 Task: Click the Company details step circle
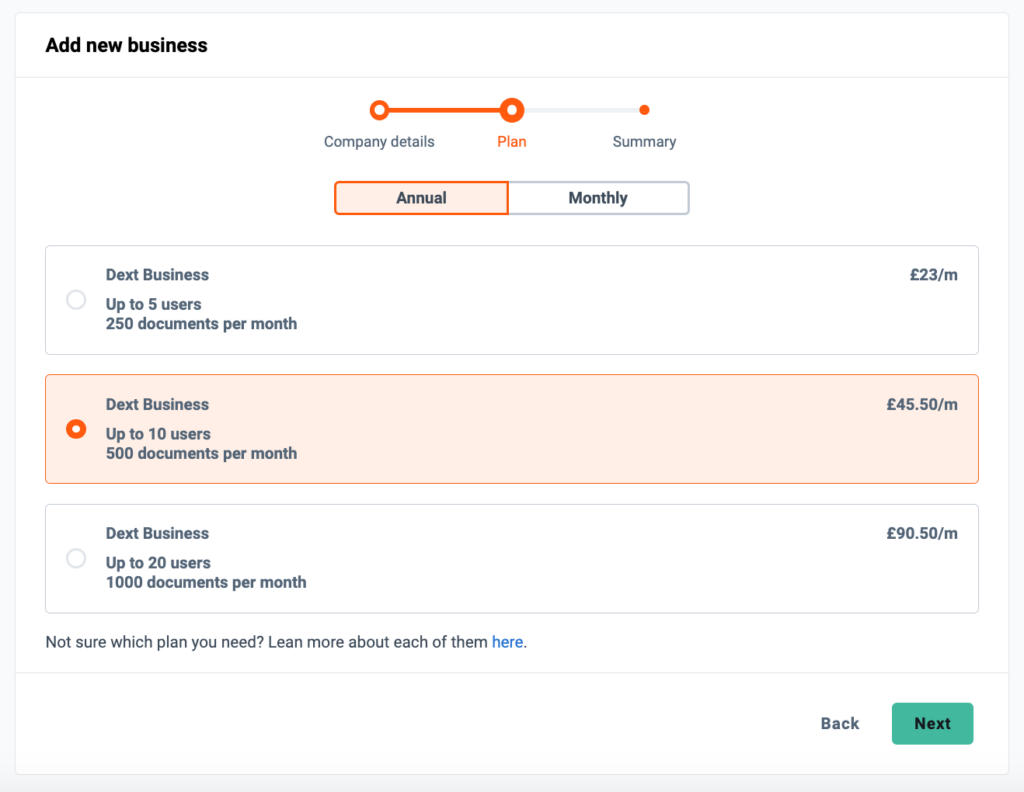379,110
